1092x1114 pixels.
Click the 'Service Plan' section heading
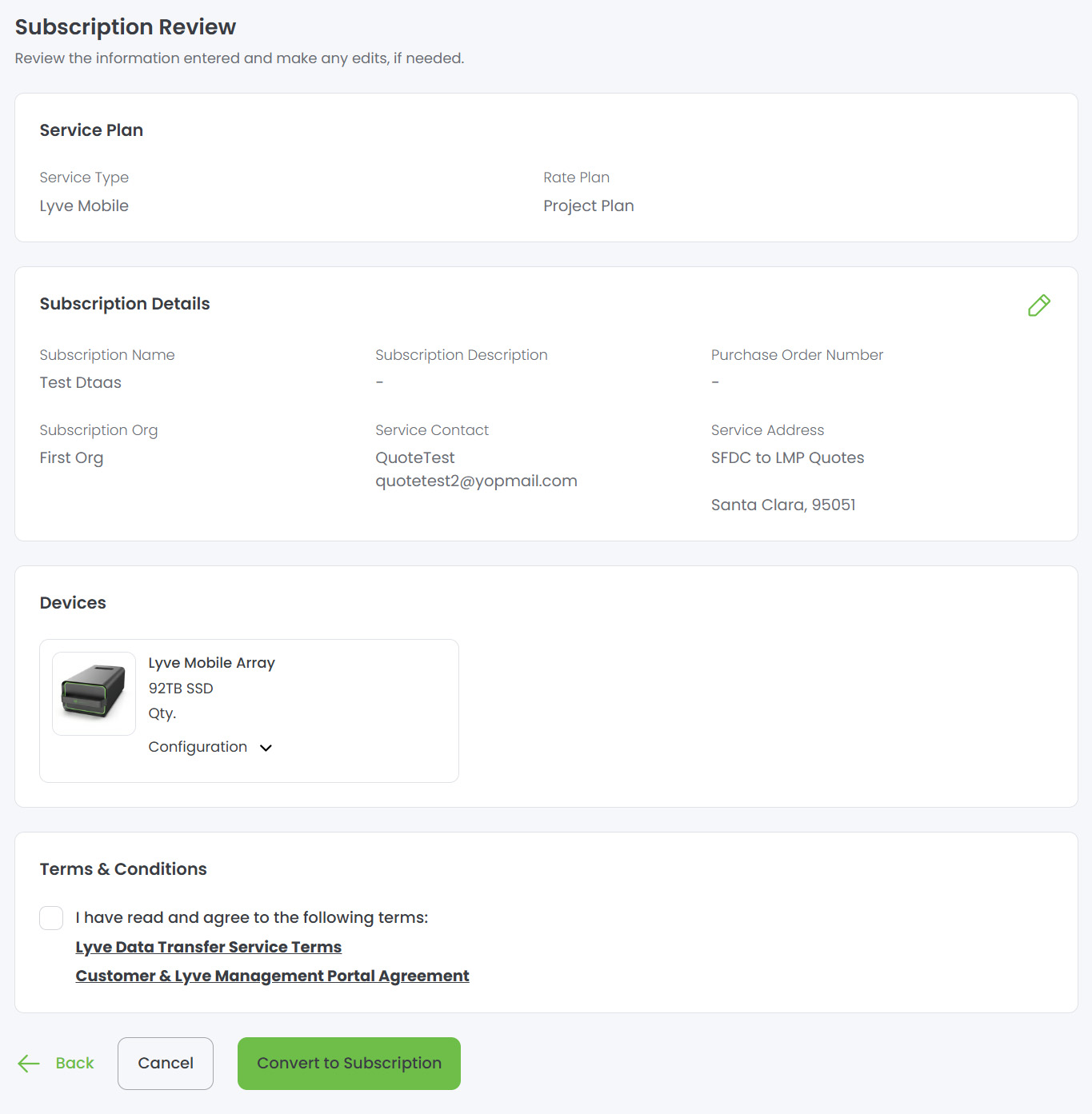[91, 130]
